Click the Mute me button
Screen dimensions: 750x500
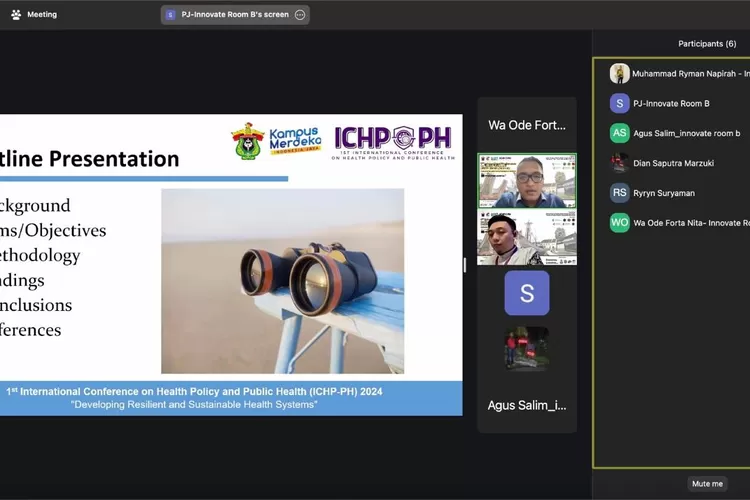coord(707,483)
